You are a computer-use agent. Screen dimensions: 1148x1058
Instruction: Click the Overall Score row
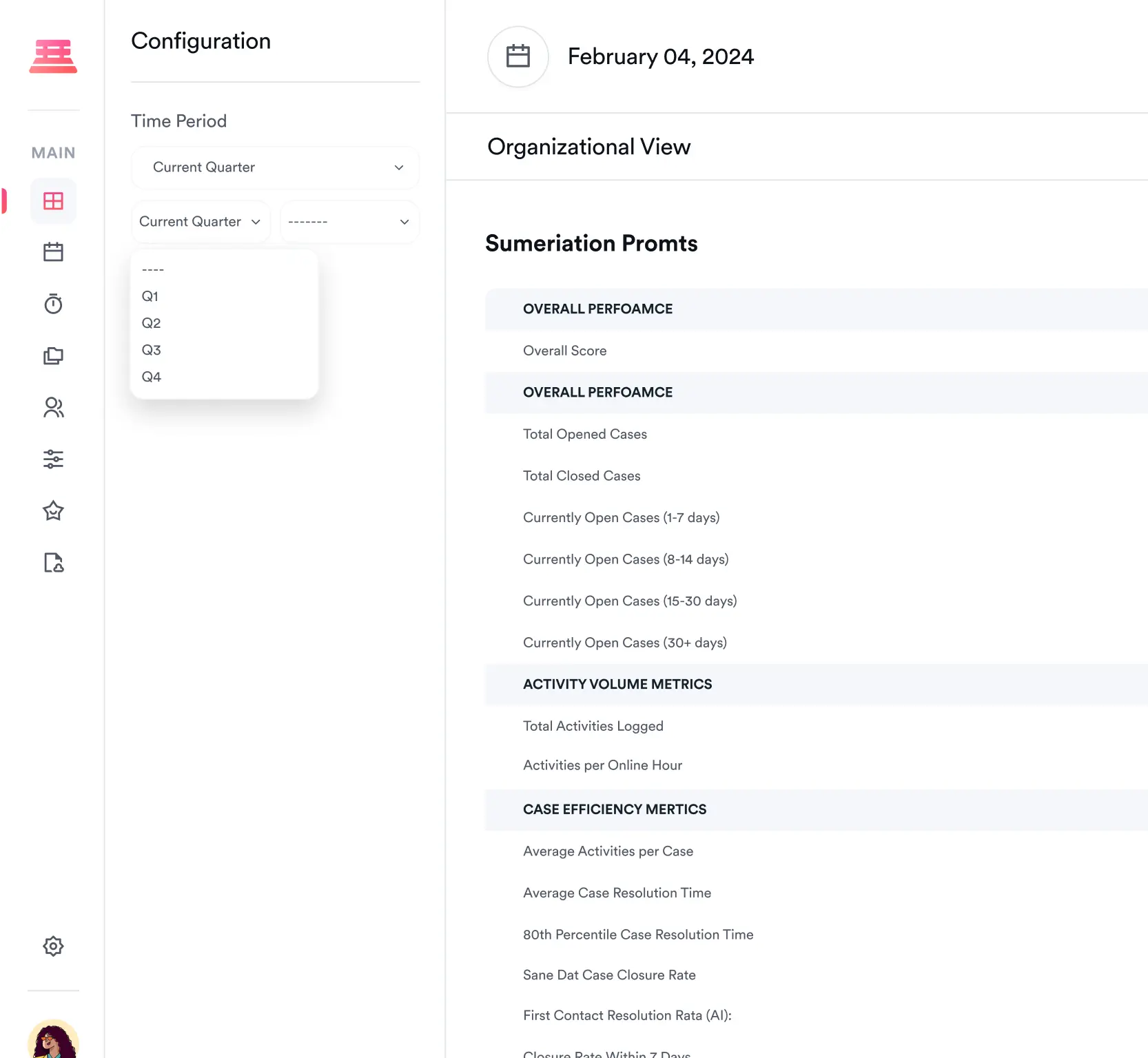565,351
